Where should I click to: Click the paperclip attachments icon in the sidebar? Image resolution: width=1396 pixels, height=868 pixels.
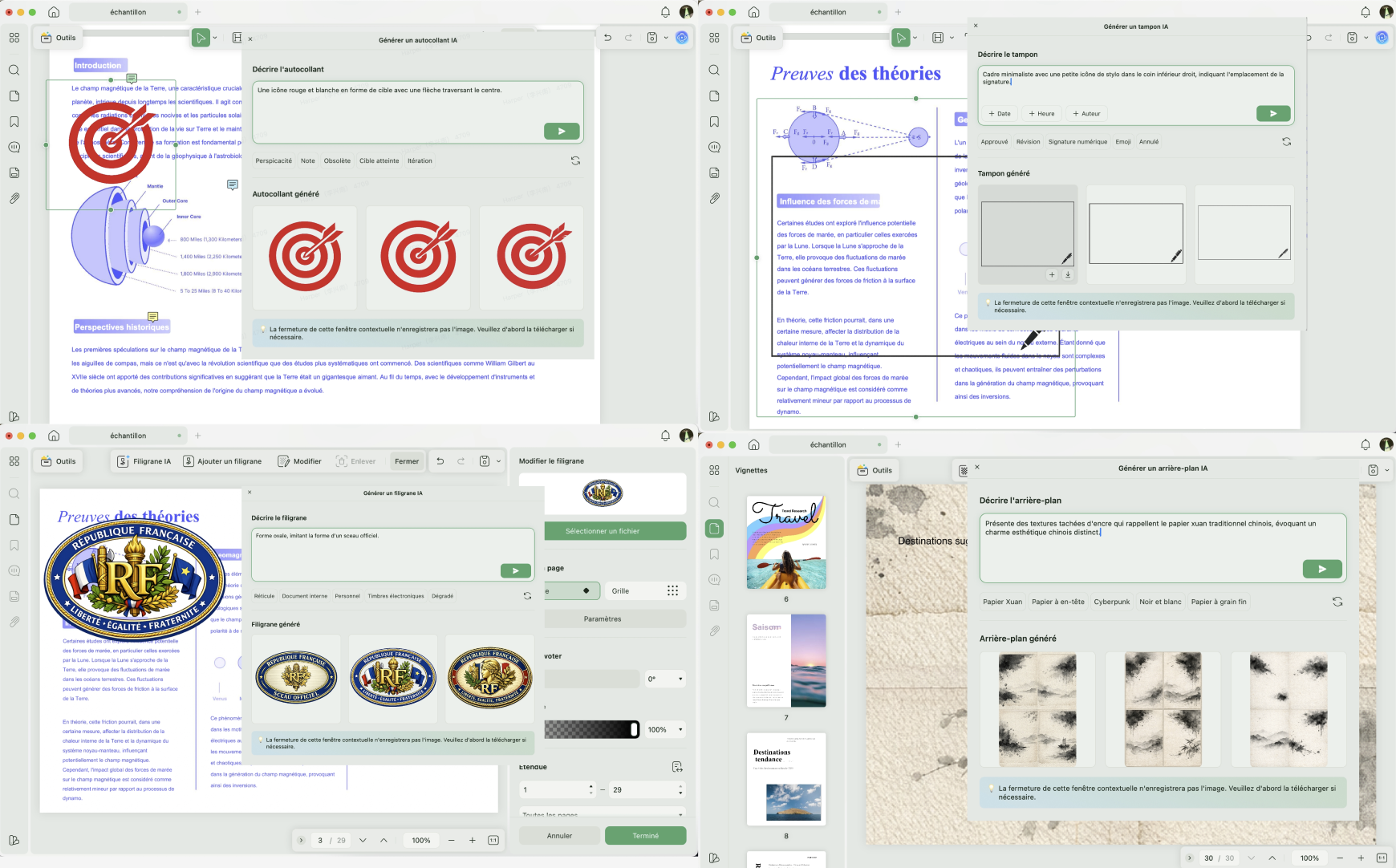click(x=14, y=198)
